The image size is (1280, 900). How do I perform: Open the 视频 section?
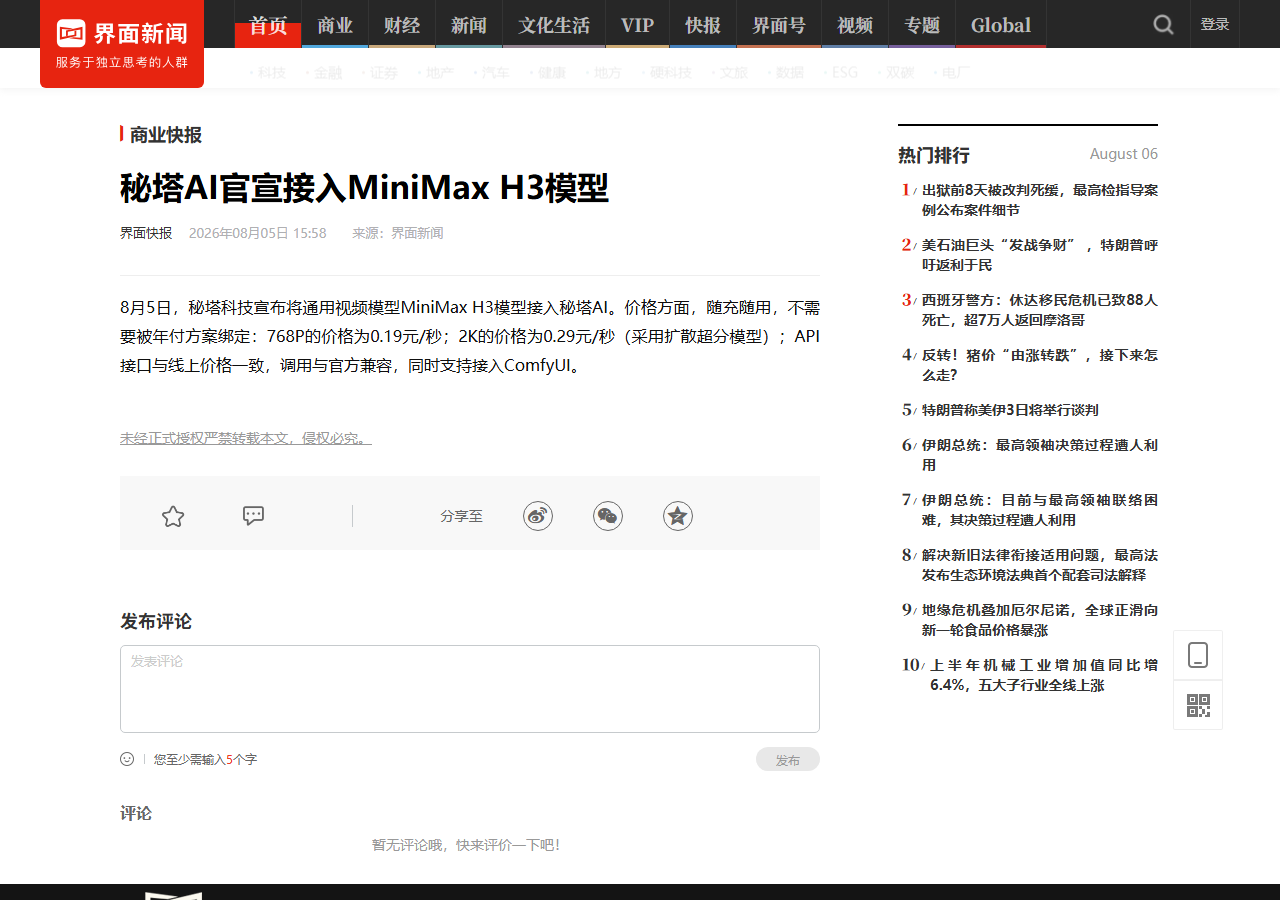tap(855, 25)
